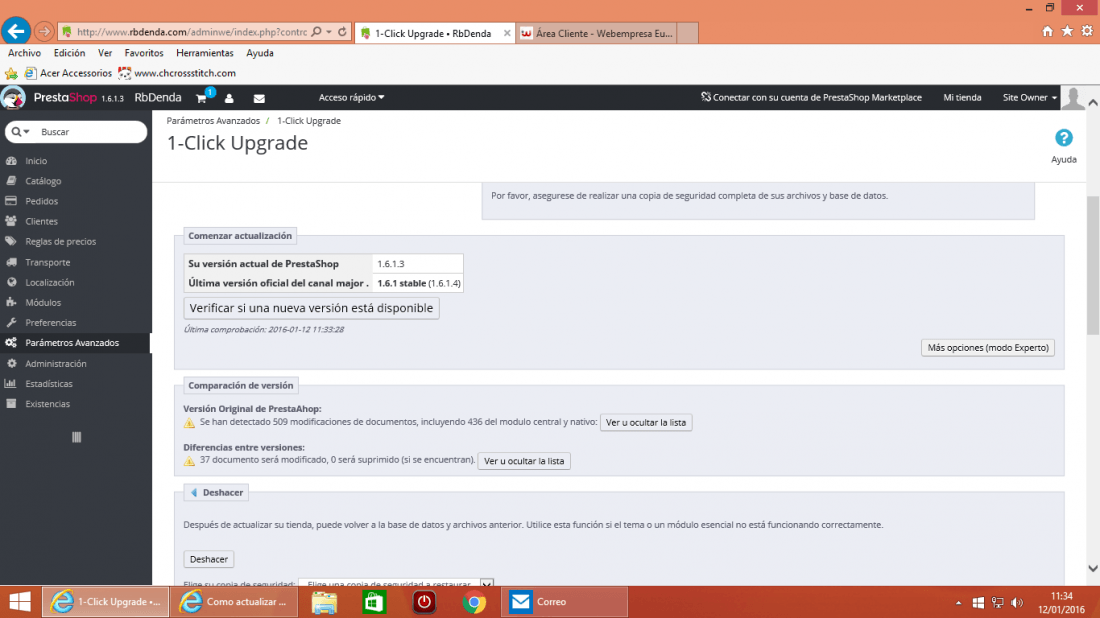This screenshot has width=1100, height=618.
Task: Open the shopping cart orders icon
Action: click(201, 98)
